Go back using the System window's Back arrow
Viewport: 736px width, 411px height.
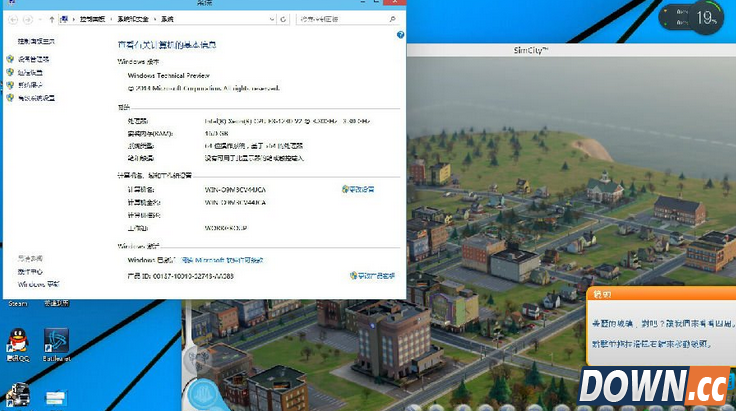[13, 19]
